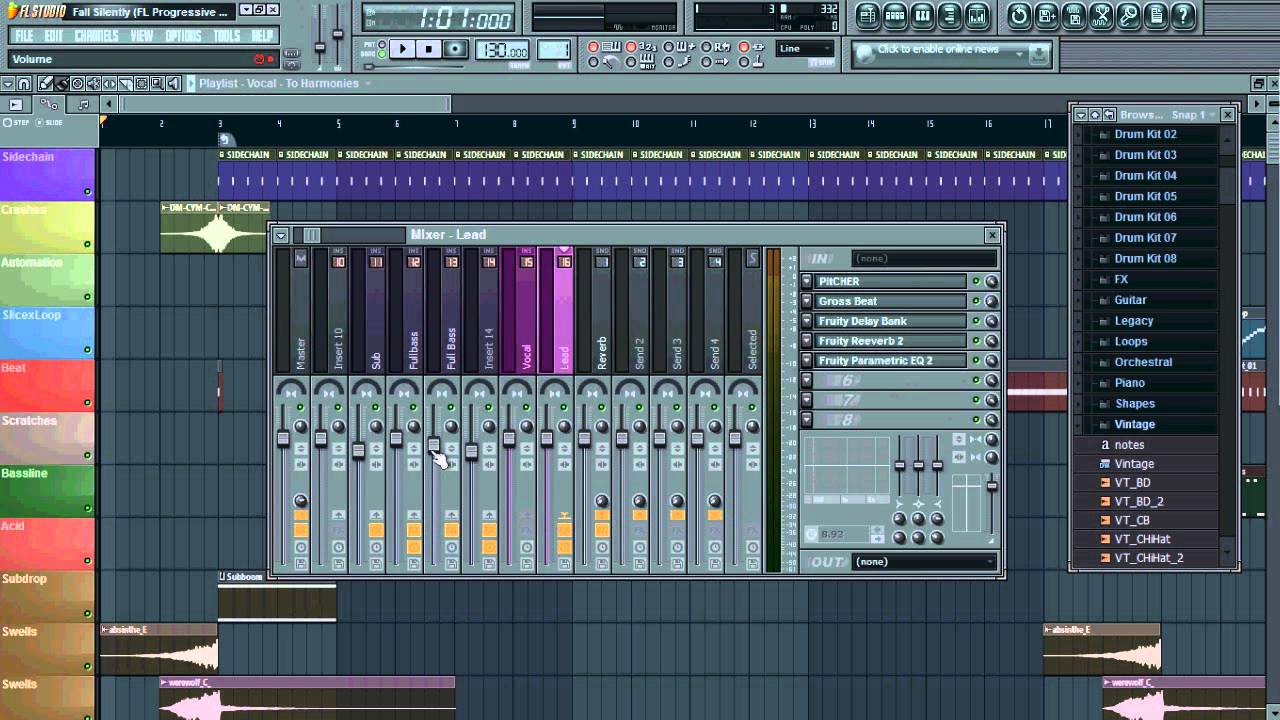Screen dimensions: 1280x720
Task: Open the TOOLS menu
Action: (x=227, y=36)
